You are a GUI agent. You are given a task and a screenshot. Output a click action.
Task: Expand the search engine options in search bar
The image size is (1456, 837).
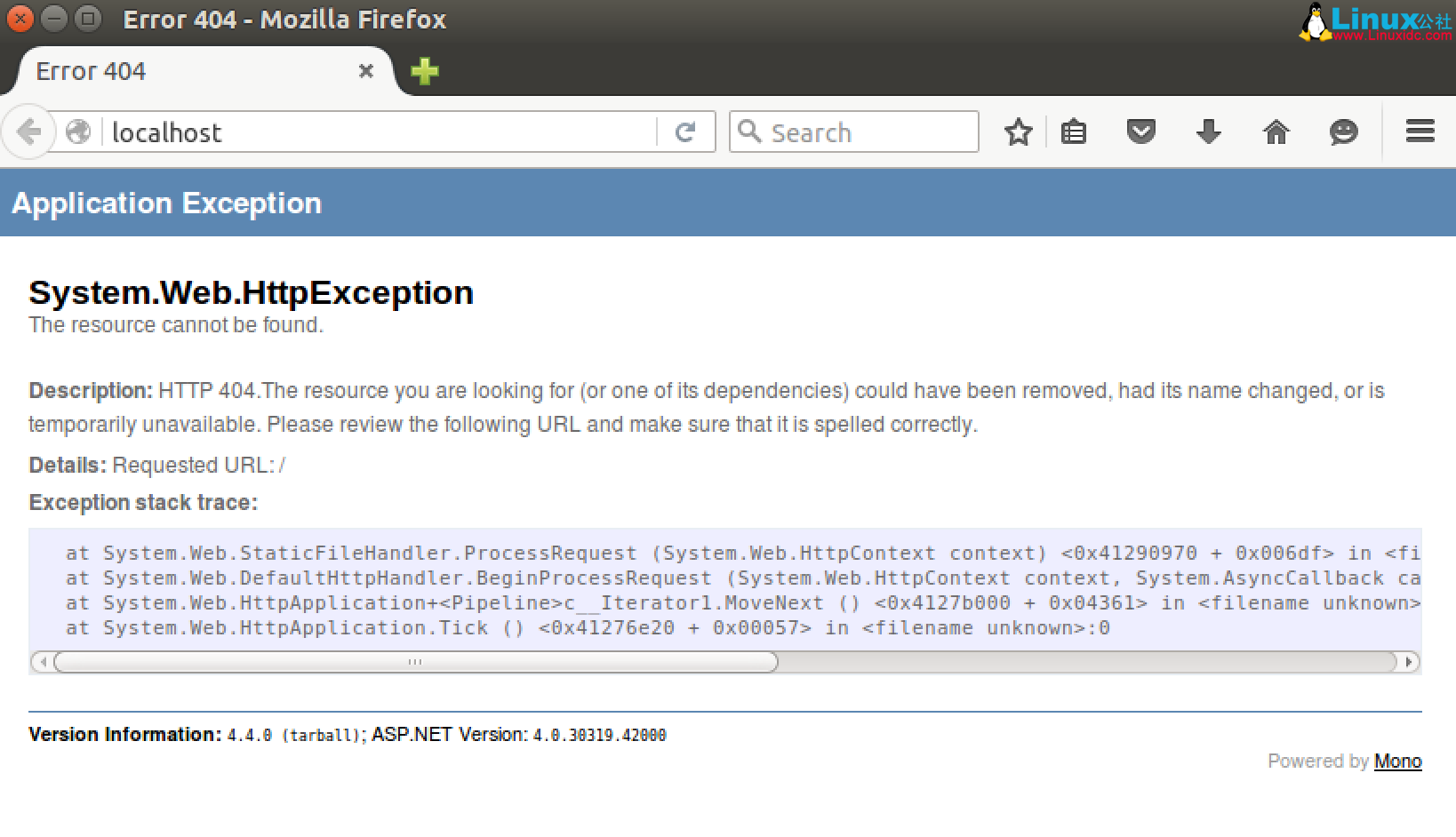pos(749,132)
